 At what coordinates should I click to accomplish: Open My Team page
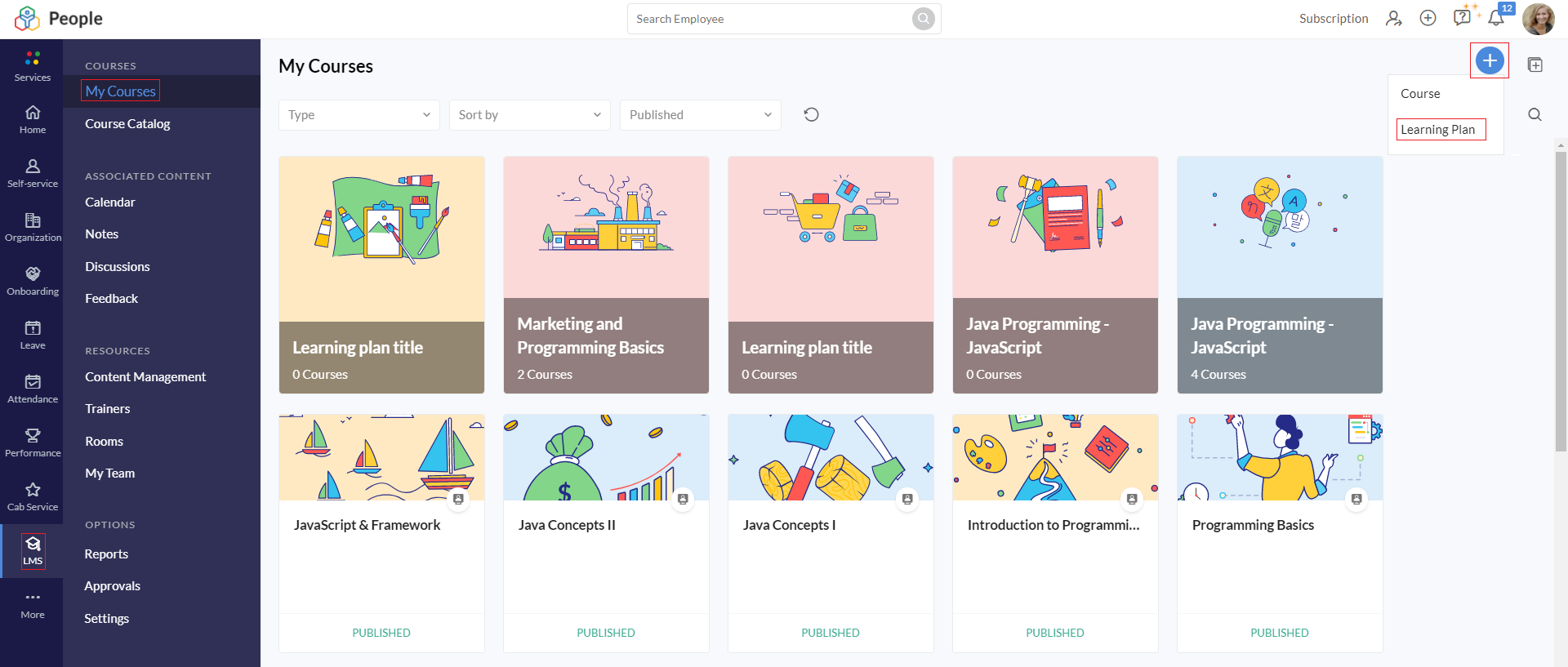tap(110, 474)
